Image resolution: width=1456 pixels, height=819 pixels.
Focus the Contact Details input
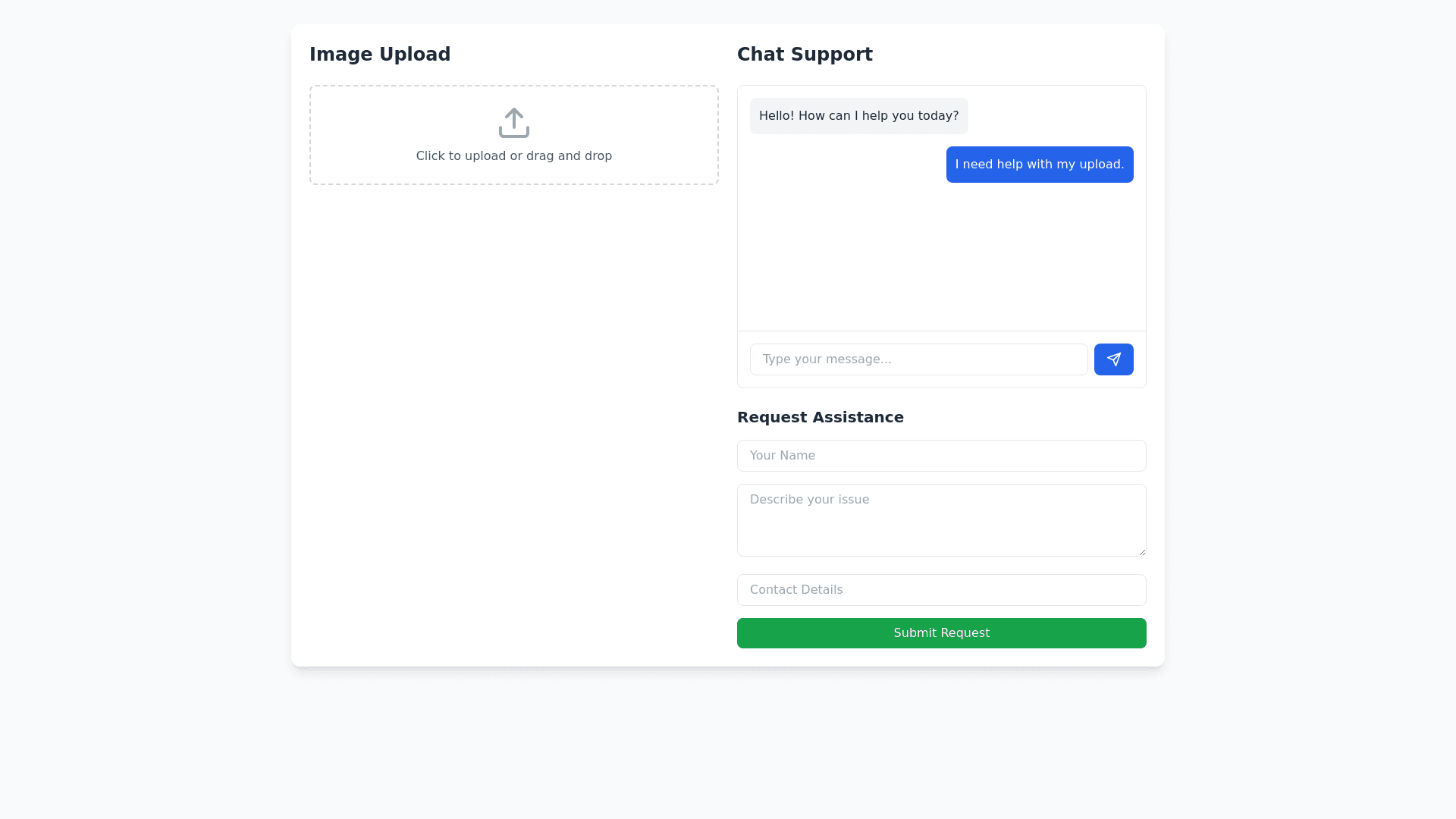(x=941, y=590)
